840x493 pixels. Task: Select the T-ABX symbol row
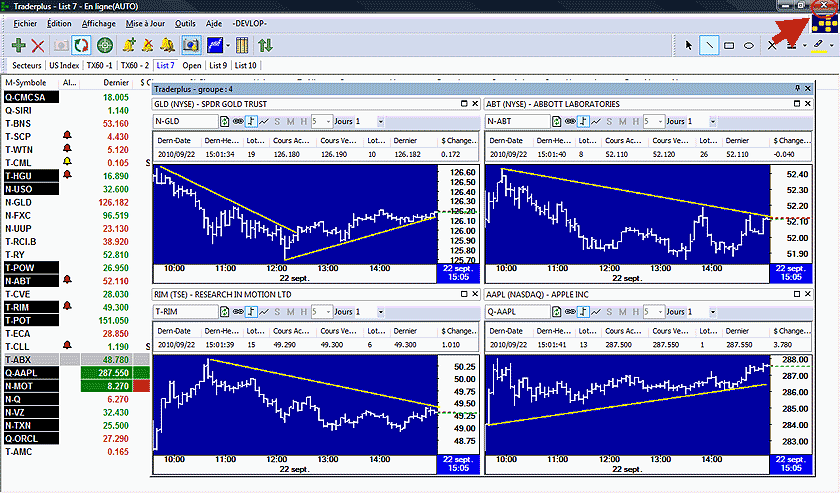(x=31, y=360)
